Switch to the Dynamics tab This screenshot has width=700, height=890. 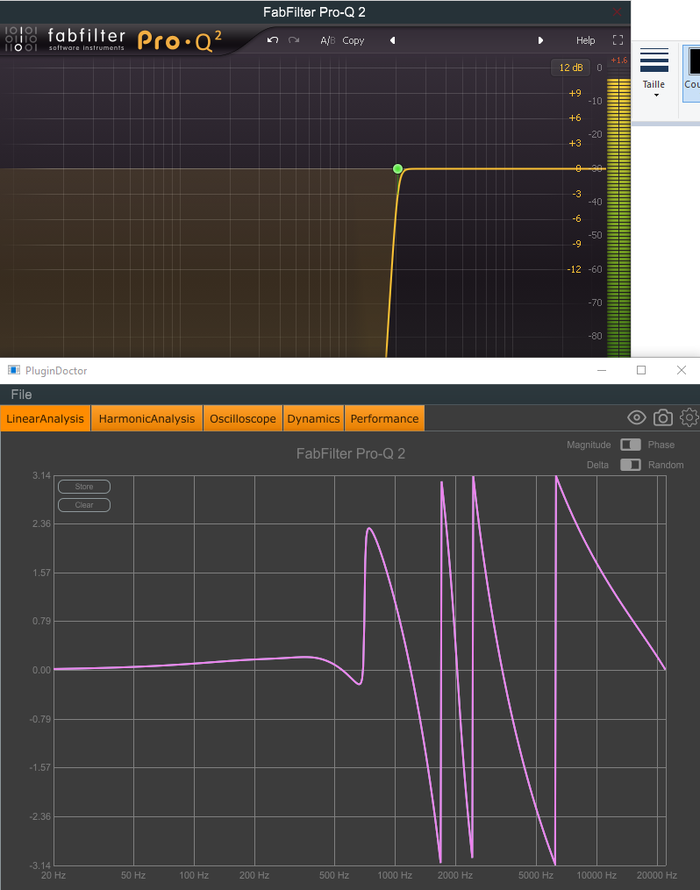313,419
